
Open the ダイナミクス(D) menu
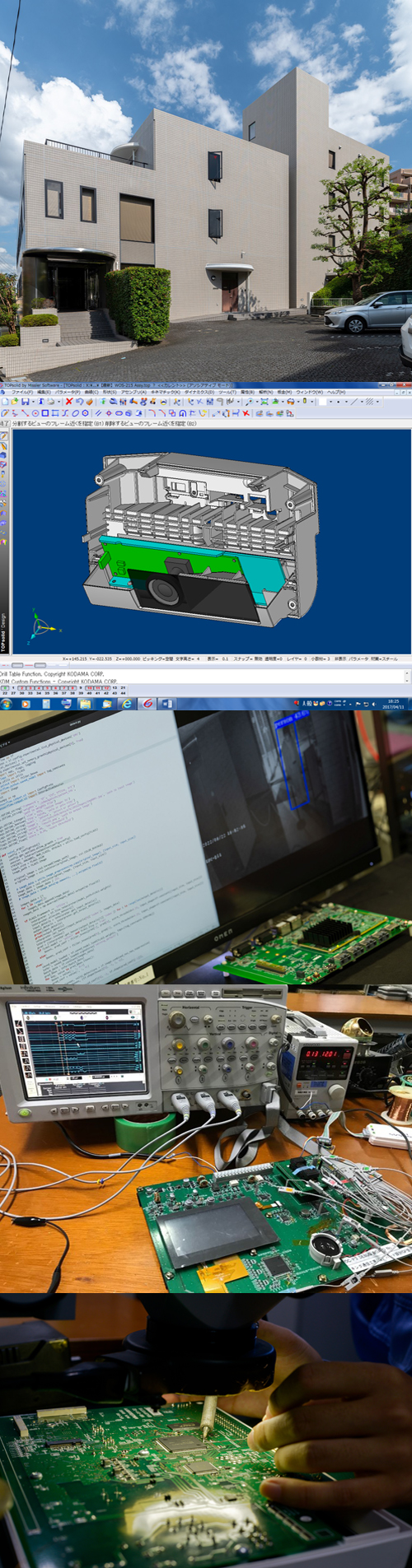(x=199, y=392)
